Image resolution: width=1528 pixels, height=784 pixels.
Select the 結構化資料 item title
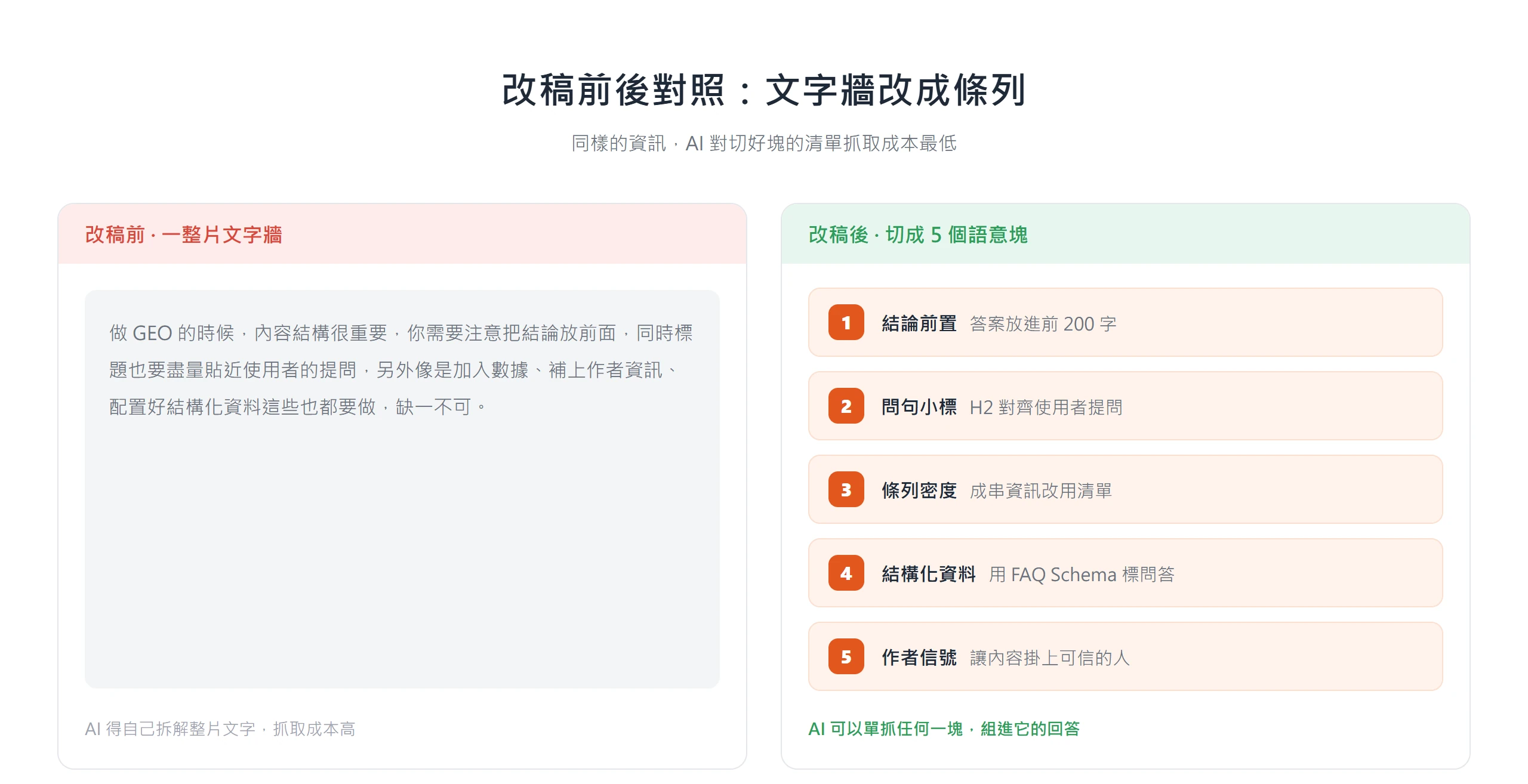pyautogui.click(x=929, y=574)
